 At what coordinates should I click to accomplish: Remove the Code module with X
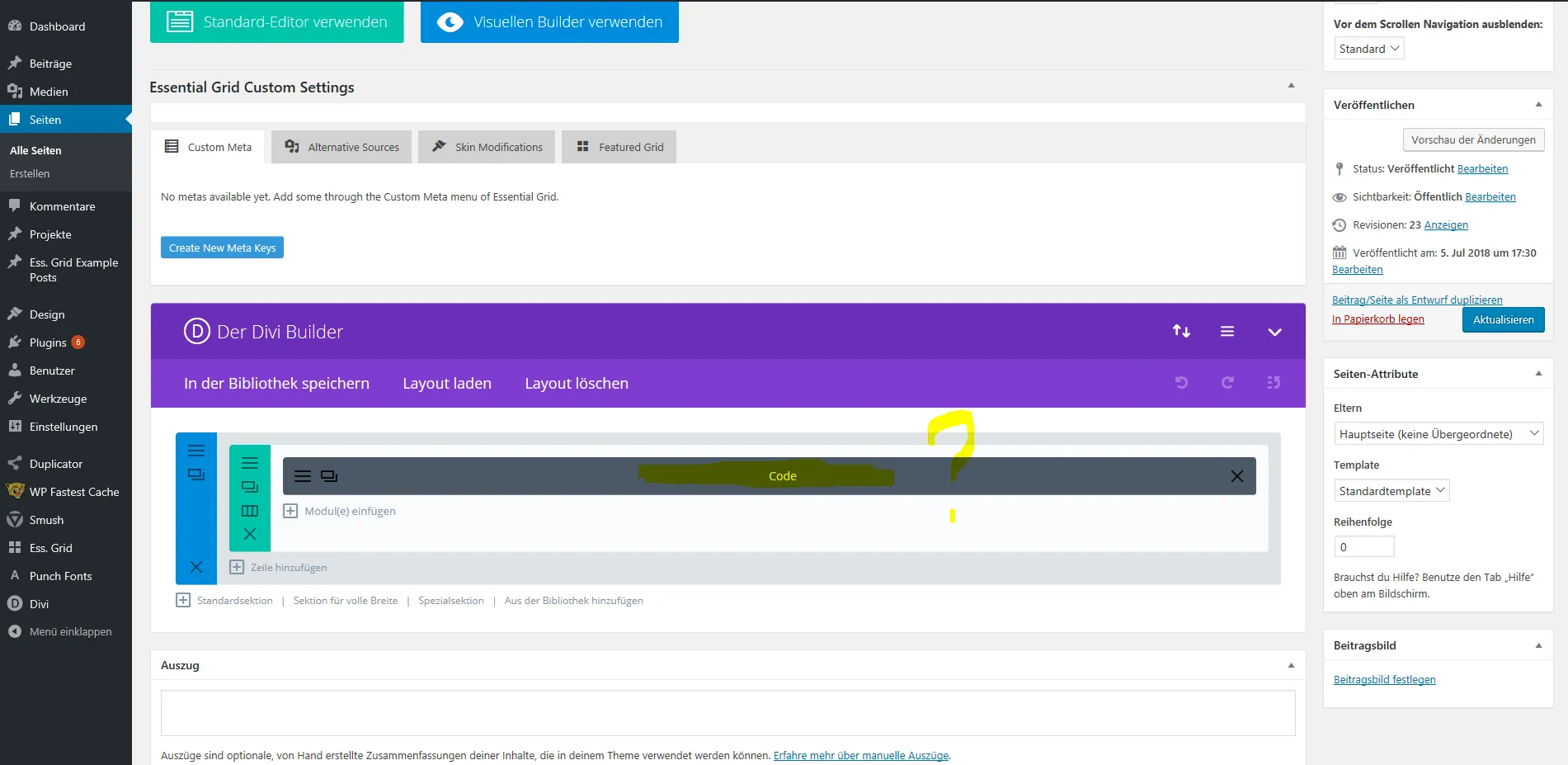click(x=1237, y=476)
